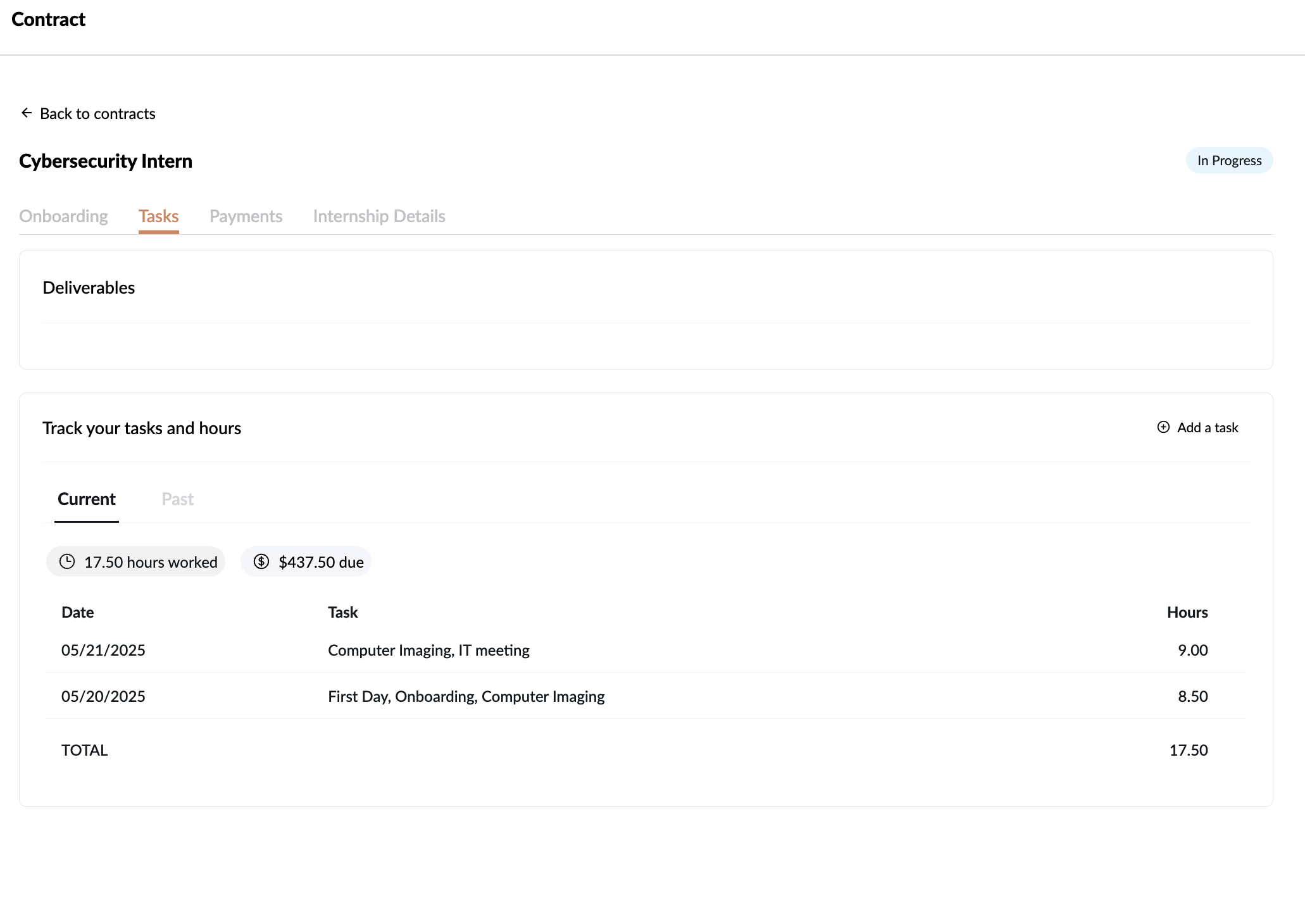
Task: Switch to the Payments tab
Action: coord(246,216)
